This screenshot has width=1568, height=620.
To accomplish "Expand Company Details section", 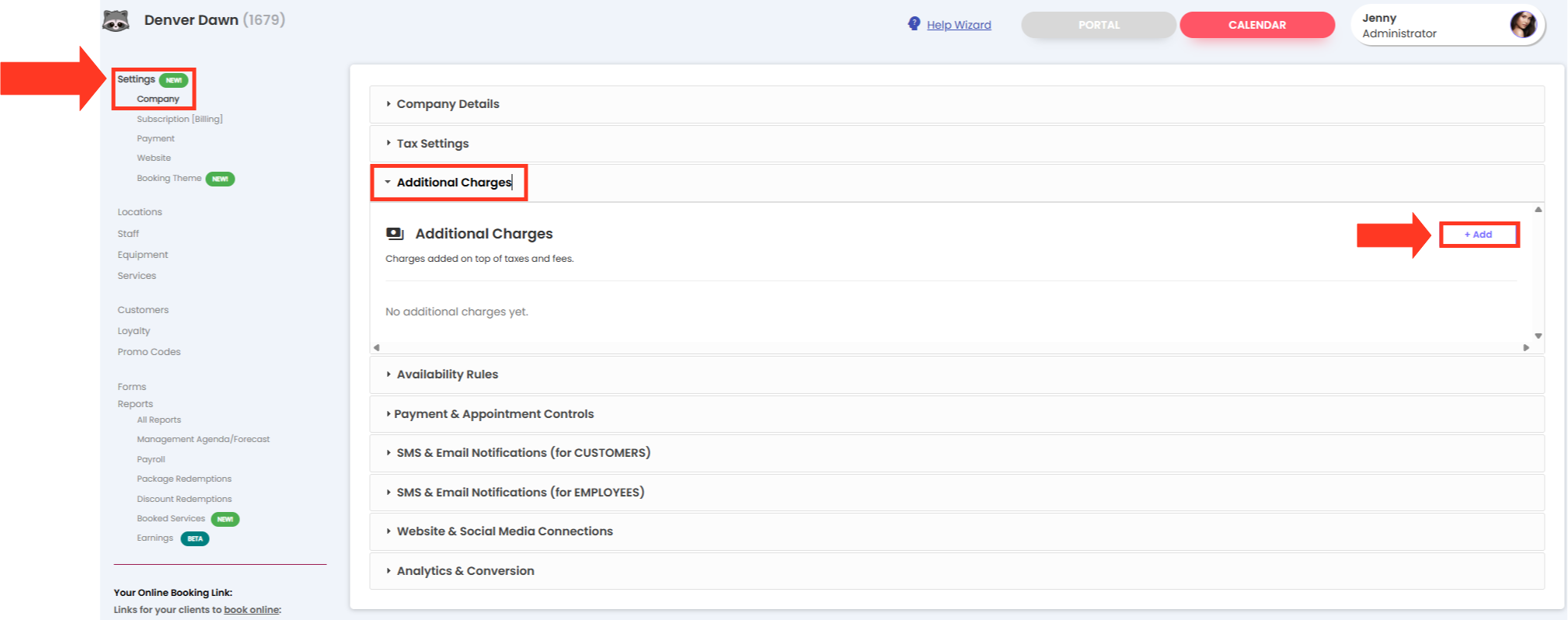I will 956,104.
